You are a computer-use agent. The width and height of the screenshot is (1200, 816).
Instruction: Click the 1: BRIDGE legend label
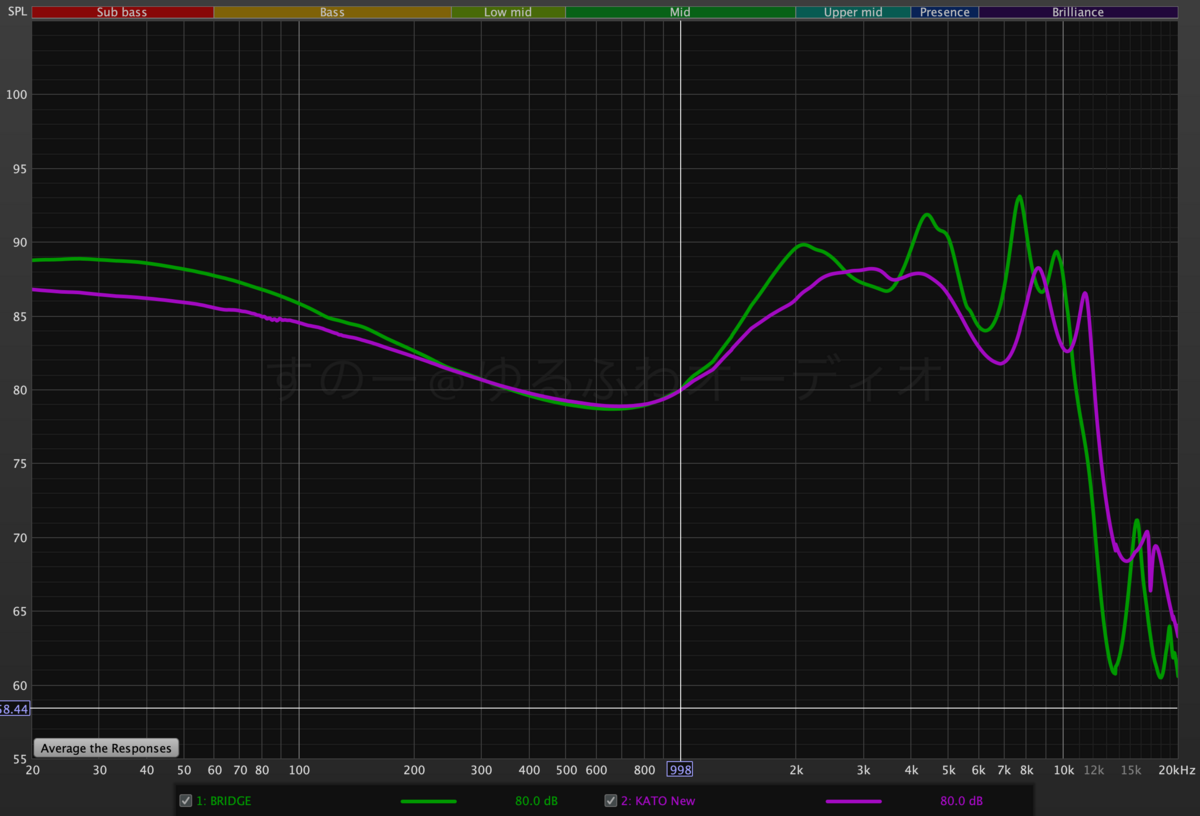224,801
